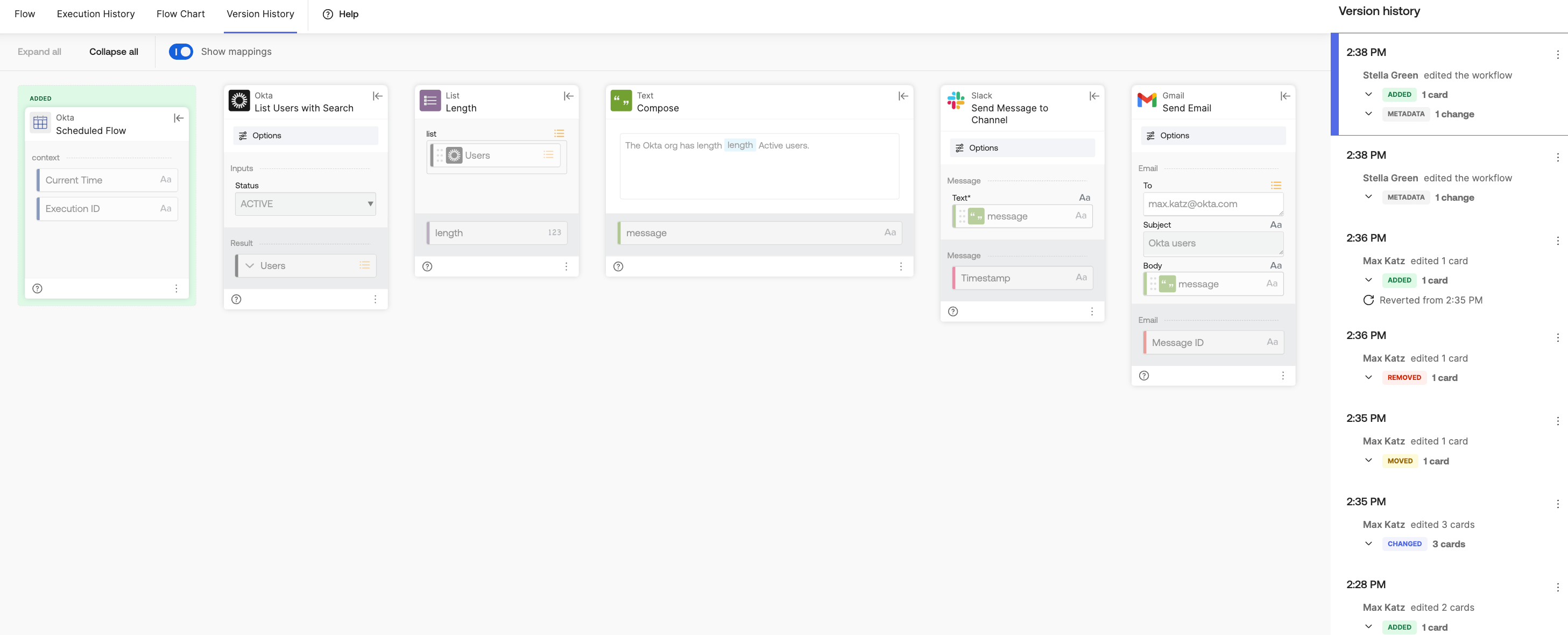This screenshot has height=635, width=1568.
Task: Expand ADDED 1 card in first 2:38 PM entry
Action: click(1368, 94)
